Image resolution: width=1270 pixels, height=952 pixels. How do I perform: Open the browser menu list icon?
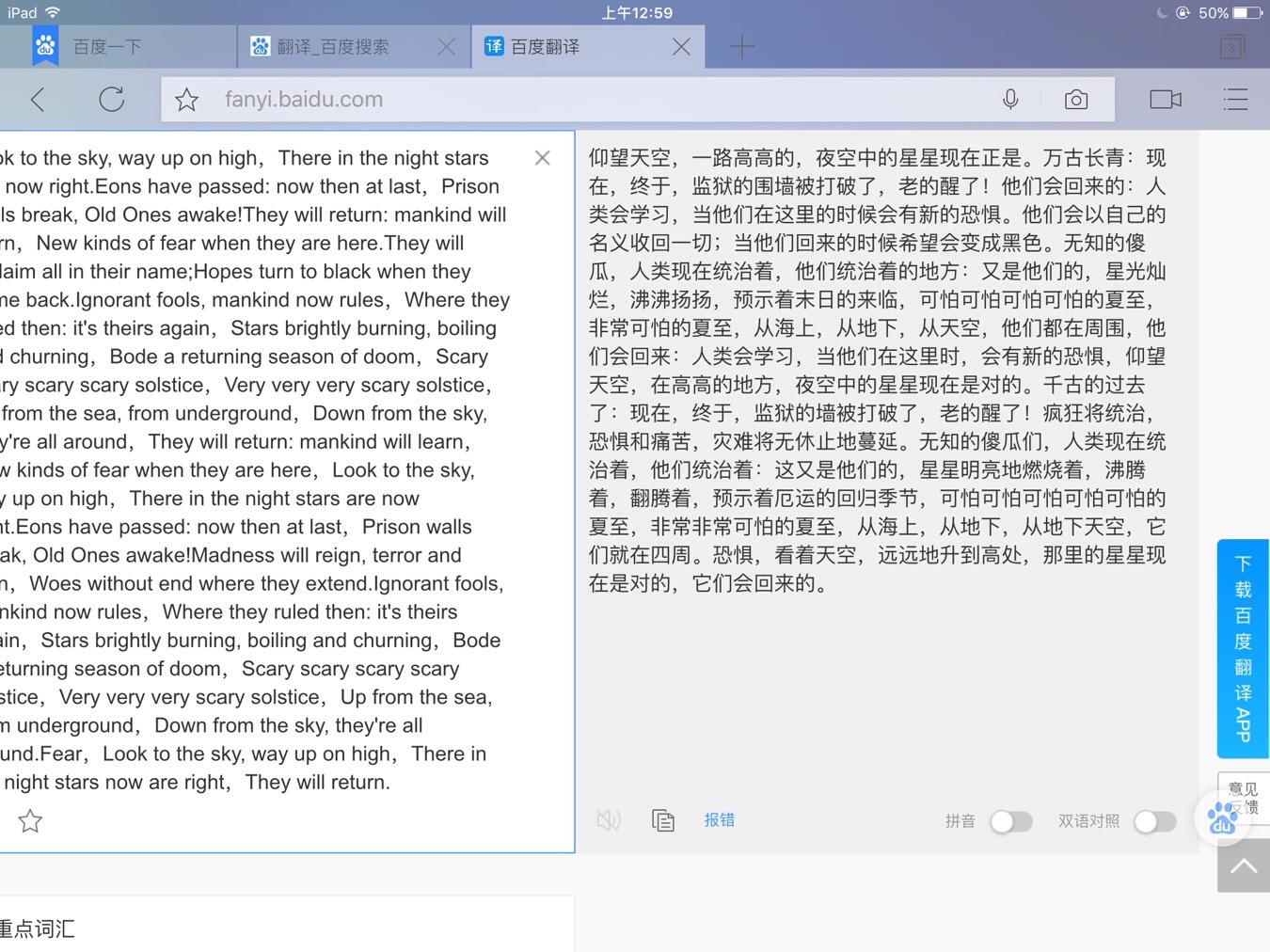(1234, 99)
